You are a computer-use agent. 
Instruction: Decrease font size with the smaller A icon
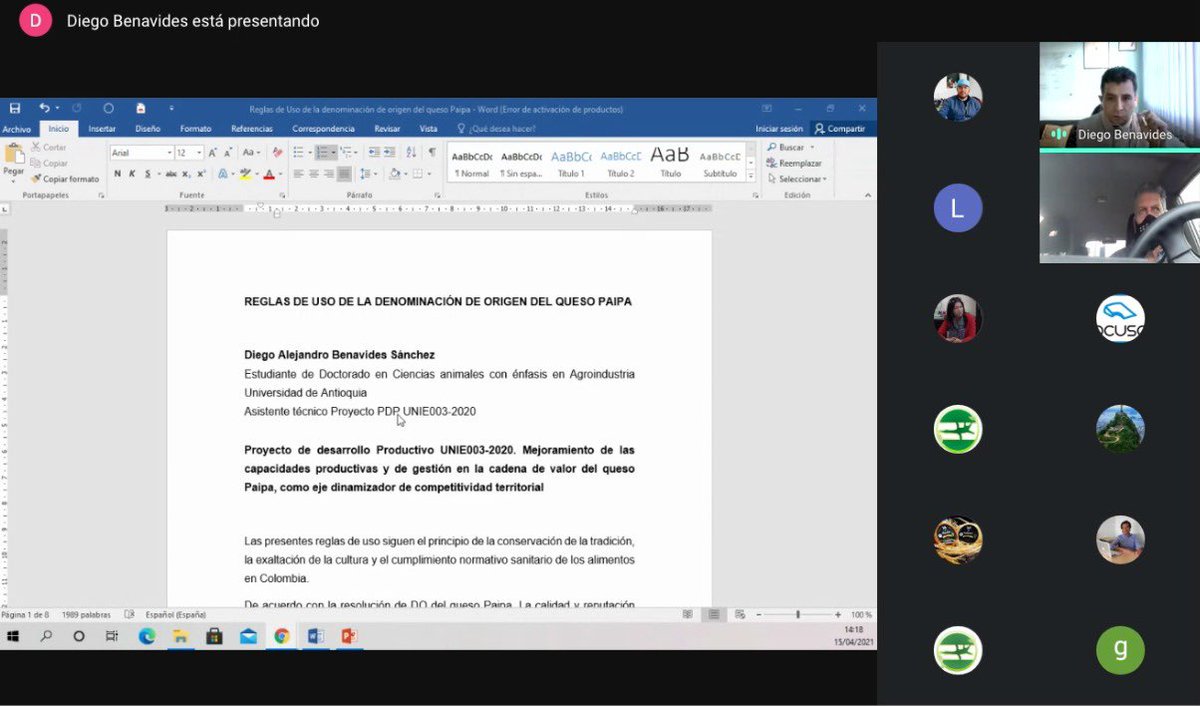227,153
